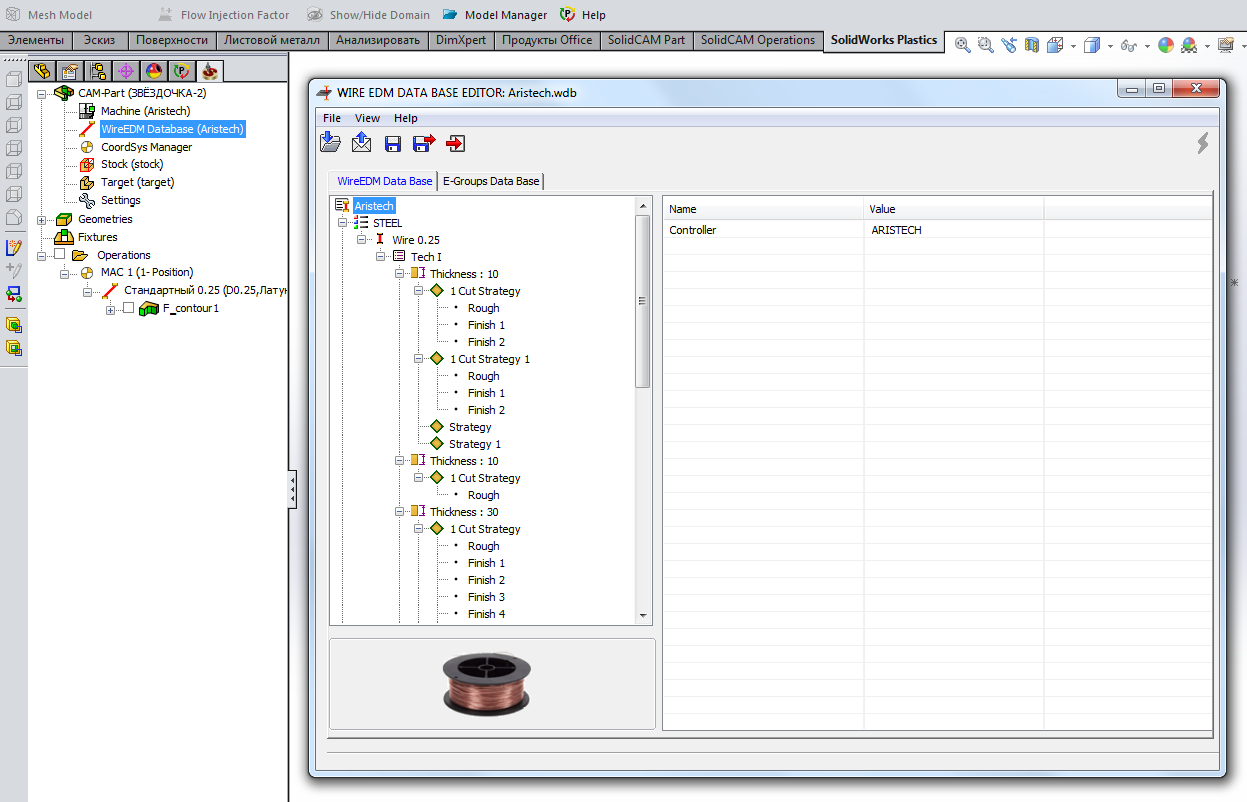This screenshot has height=802, width=1247.
Task: Click the Apply Scene icon
Action: pyautogui.click(x=1189, y=45)
